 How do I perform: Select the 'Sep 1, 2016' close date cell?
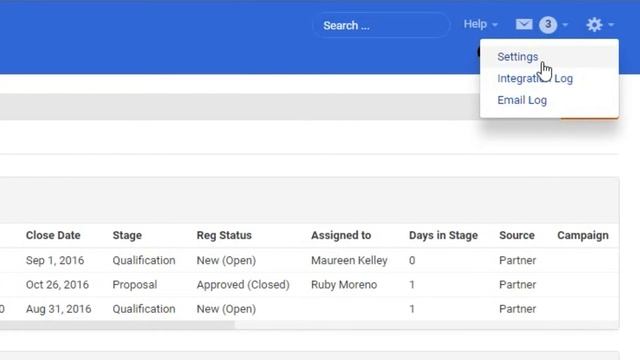coord(55,260)
